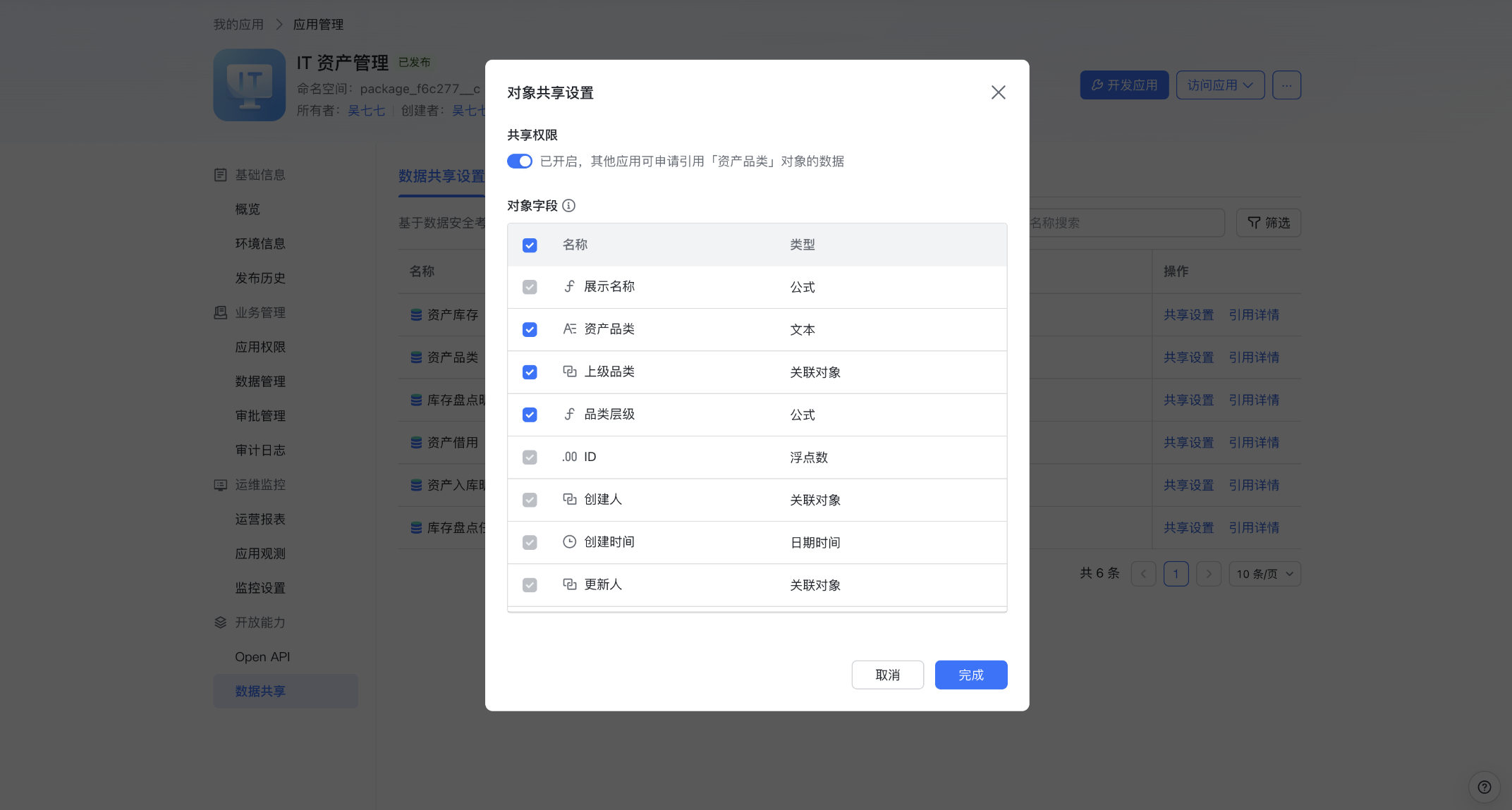Close the 对象共享设置 dialog
1512x810 pixels.
tap(998, 92)
